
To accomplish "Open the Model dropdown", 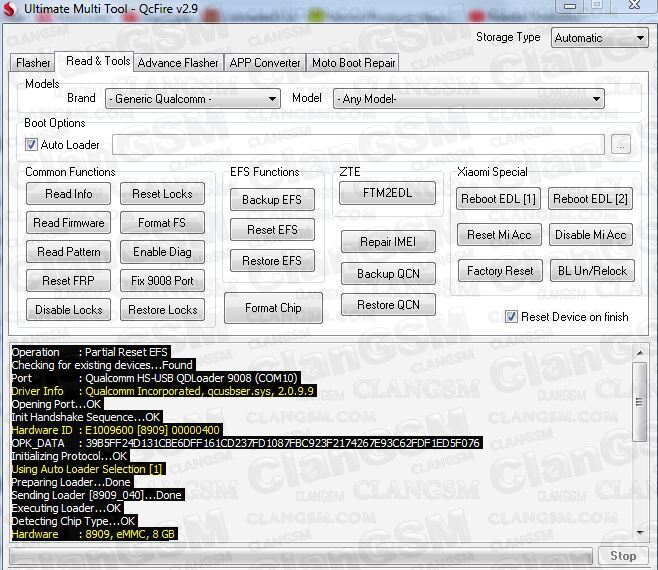I will point(469,99).
